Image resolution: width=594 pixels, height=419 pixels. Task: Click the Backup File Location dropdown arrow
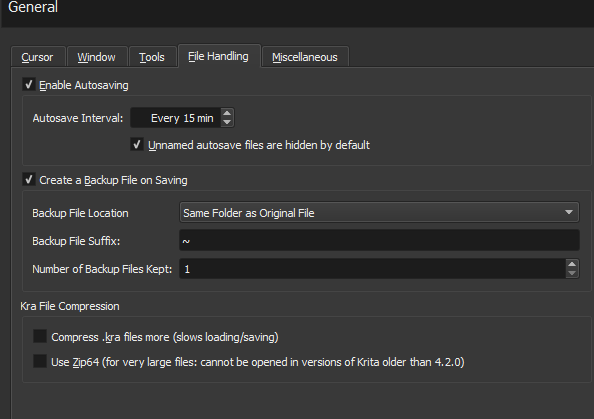click(x=569, y=213)
